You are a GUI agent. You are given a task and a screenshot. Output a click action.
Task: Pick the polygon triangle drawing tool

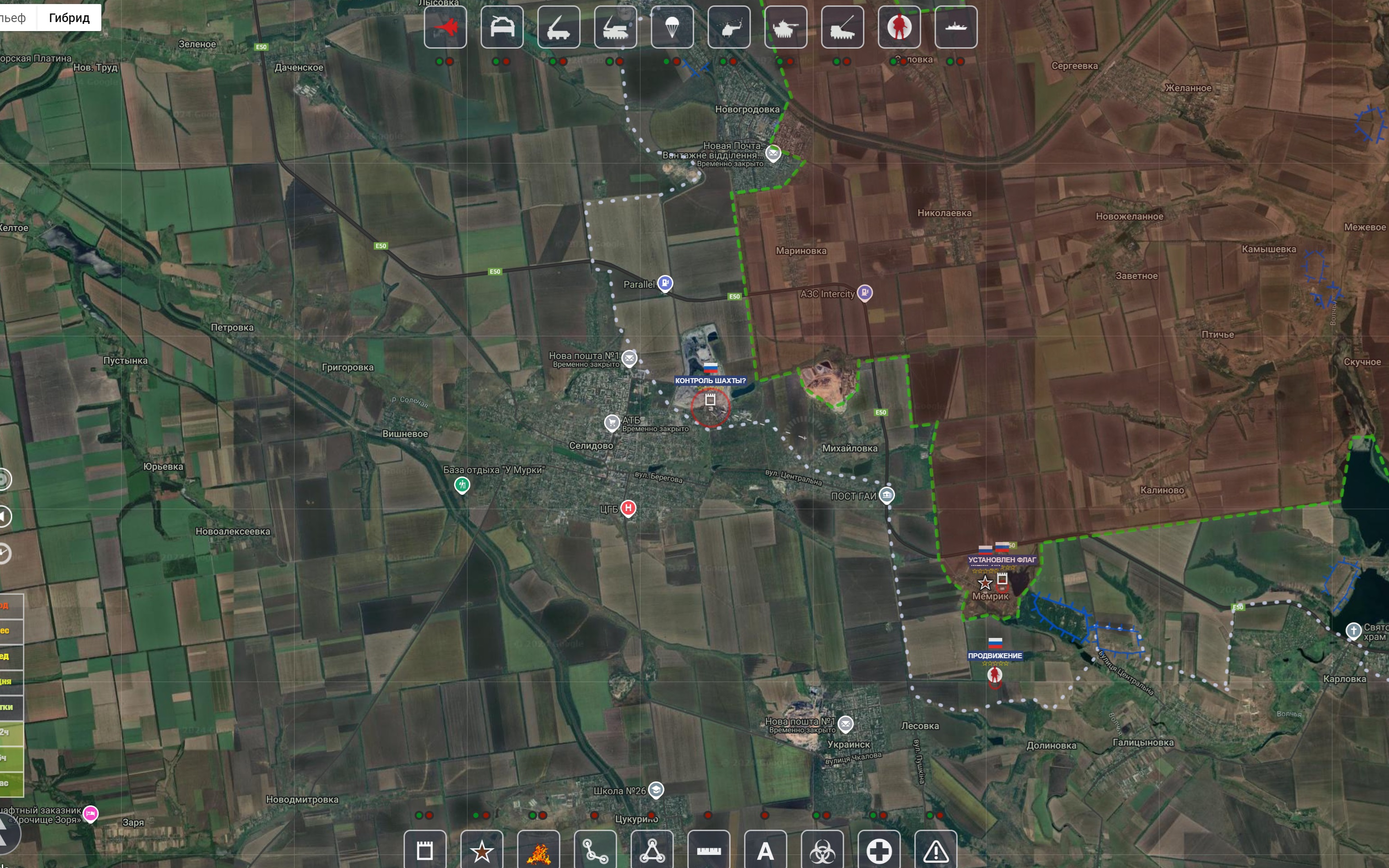(652, 851)
